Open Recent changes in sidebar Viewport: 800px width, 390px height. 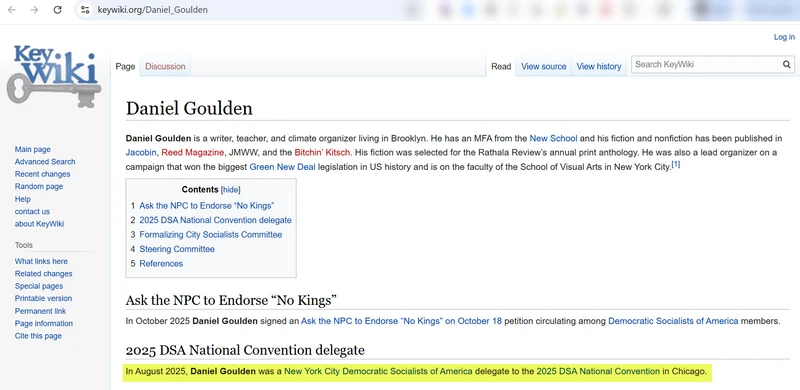[x=42, y=174]
